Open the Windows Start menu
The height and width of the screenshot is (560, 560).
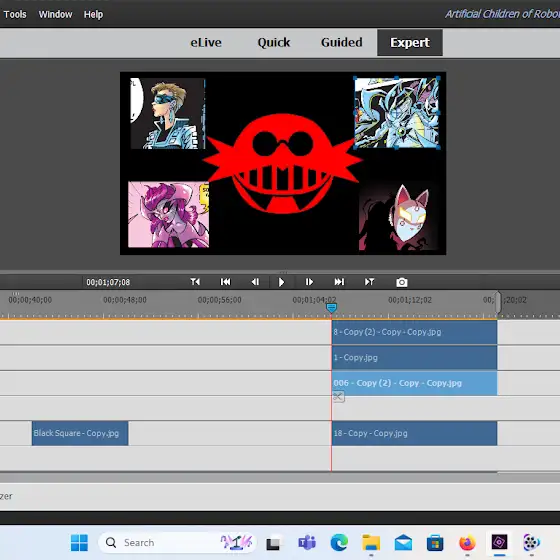[x=79, y=543]
